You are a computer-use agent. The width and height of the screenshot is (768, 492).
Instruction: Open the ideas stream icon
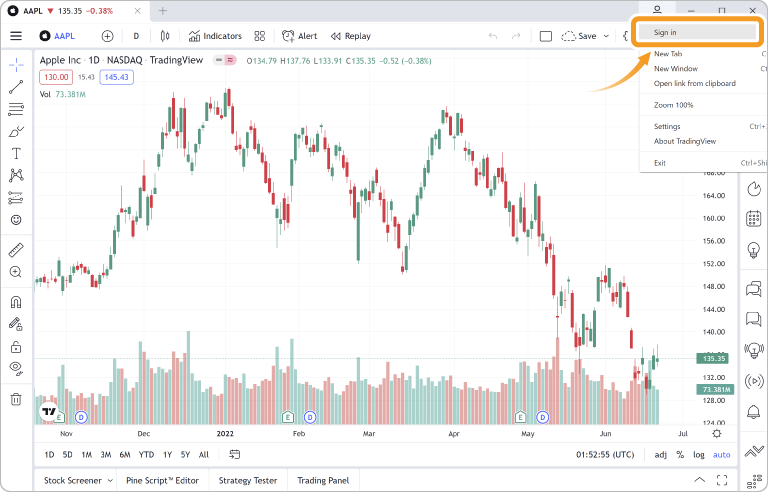click(x=754, y=349)
